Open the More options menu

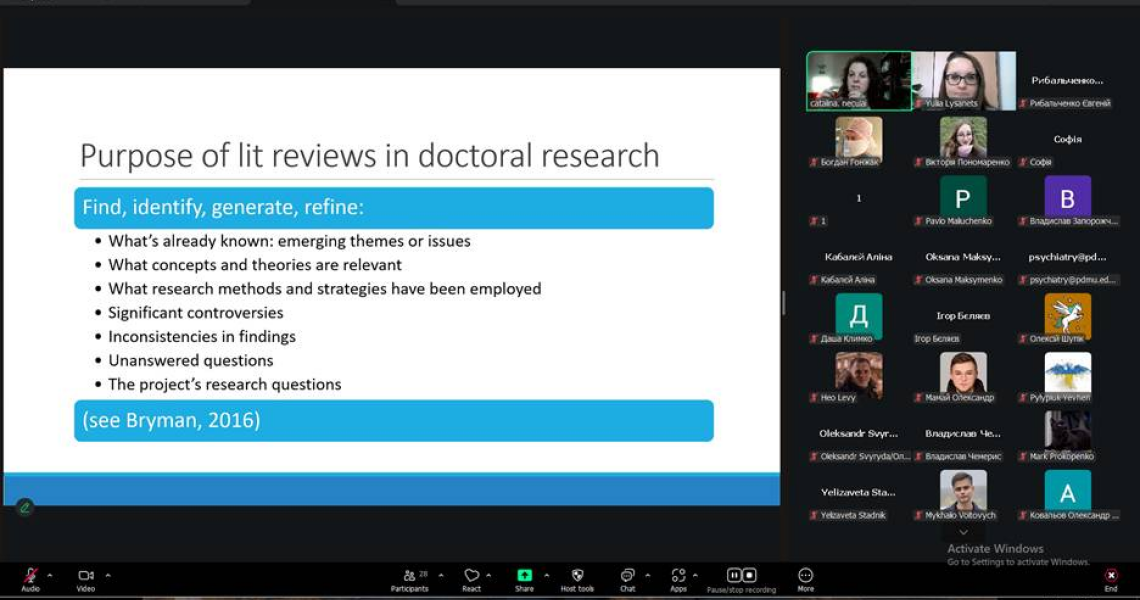pos(805,576)
